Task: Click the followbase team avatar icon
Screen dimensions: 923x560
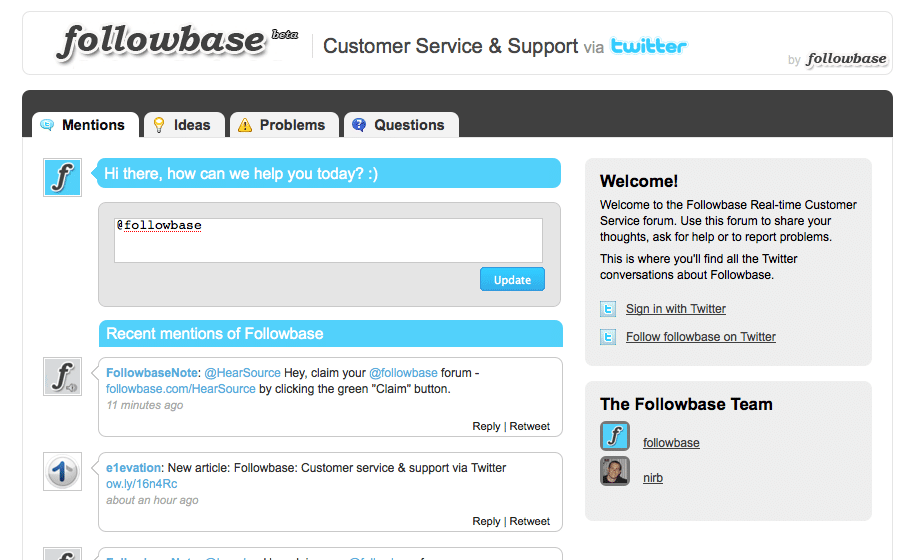Action: (615, 436)
